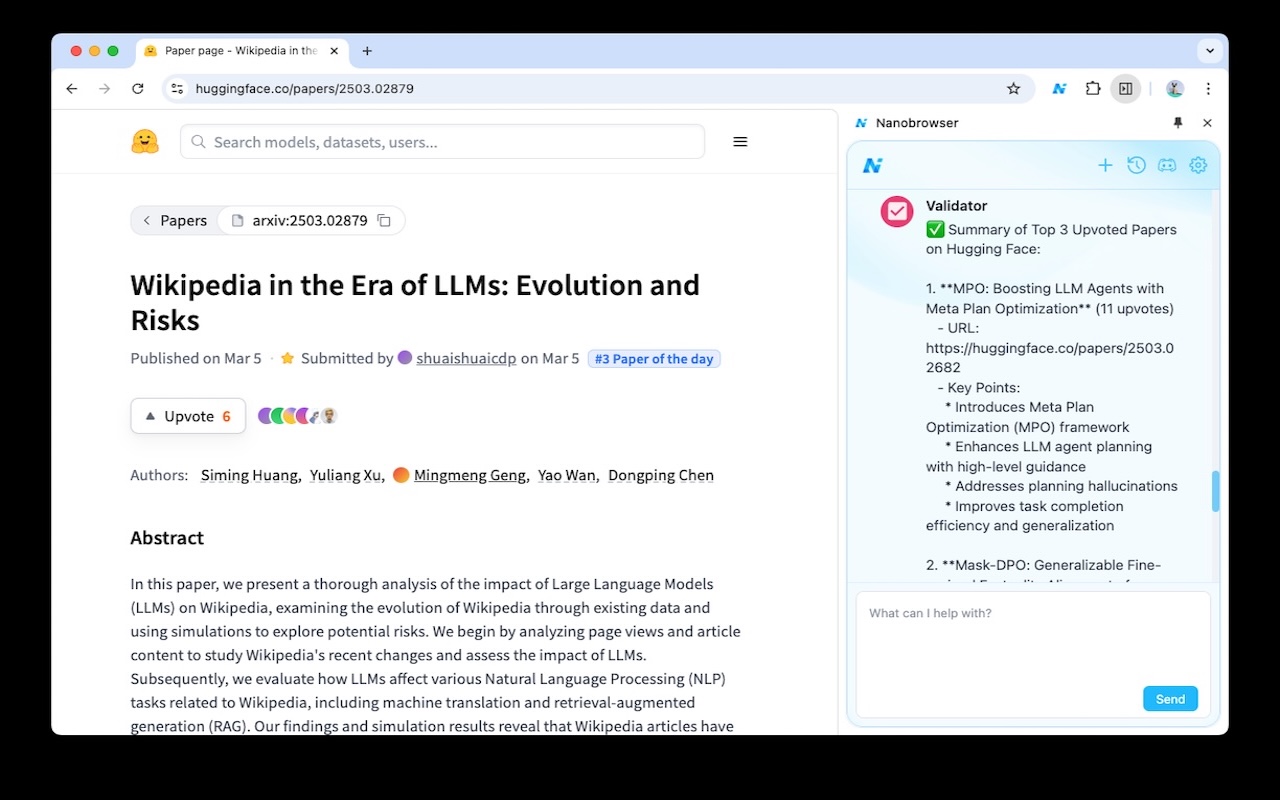
Task: Open the Chrome profile avatar
Action: click(x=1175, y=89)
